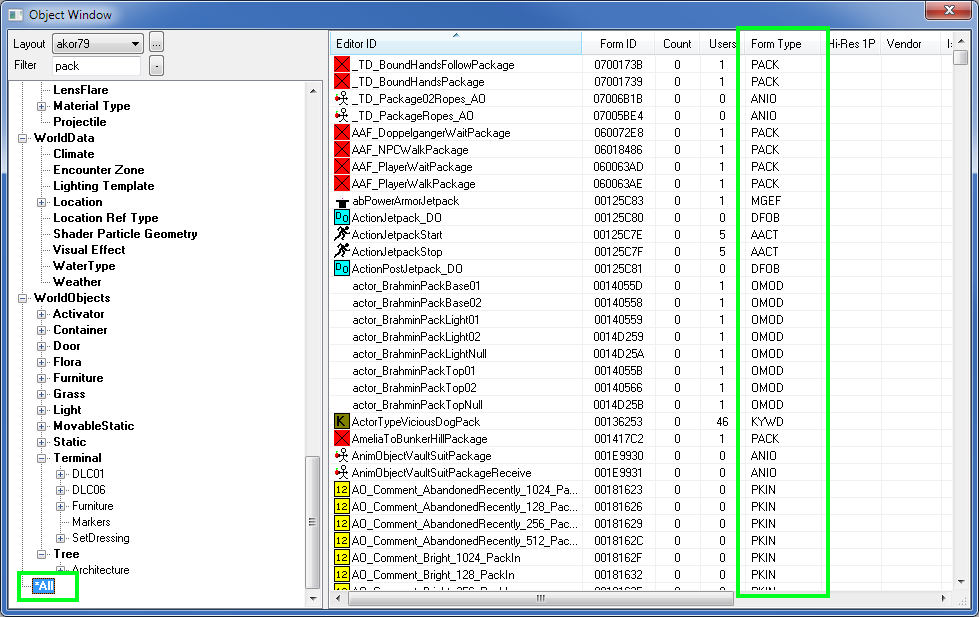Select the *All tree item
Viewport: 979px width, 617px height.
tap(44, 586)
